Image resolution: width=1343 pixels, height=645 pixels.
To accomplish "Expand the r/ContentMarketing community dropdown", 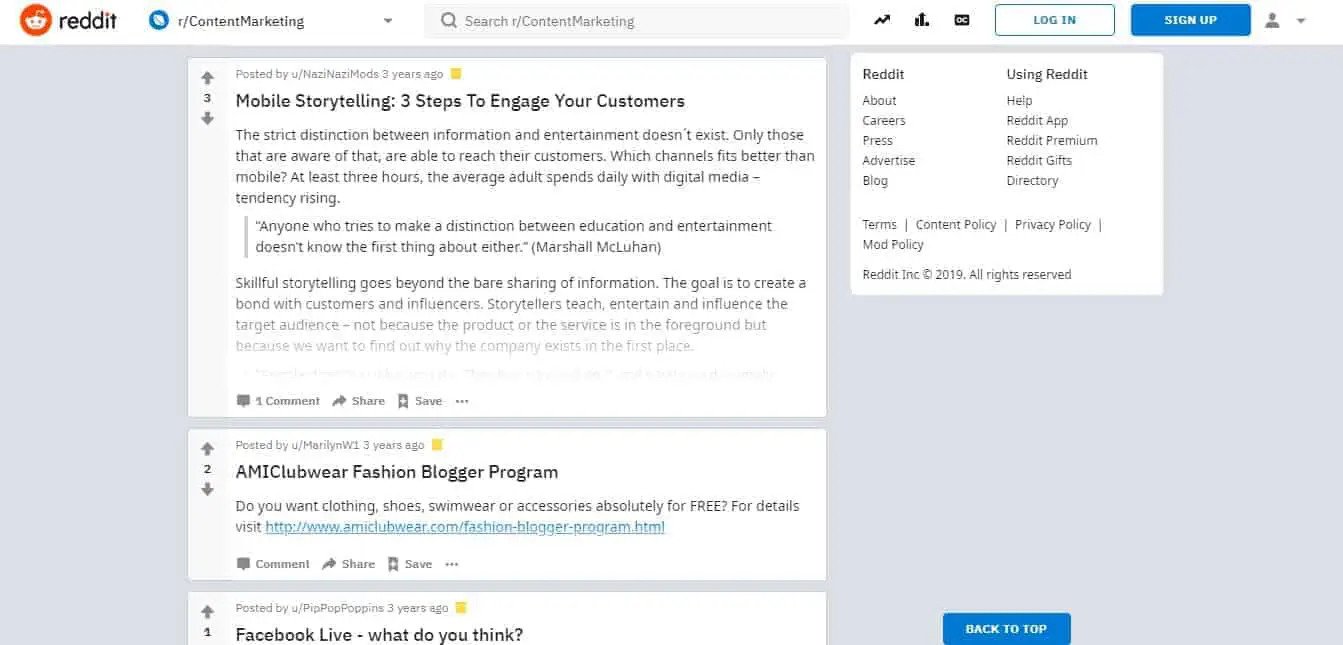I will click(388, 21).
